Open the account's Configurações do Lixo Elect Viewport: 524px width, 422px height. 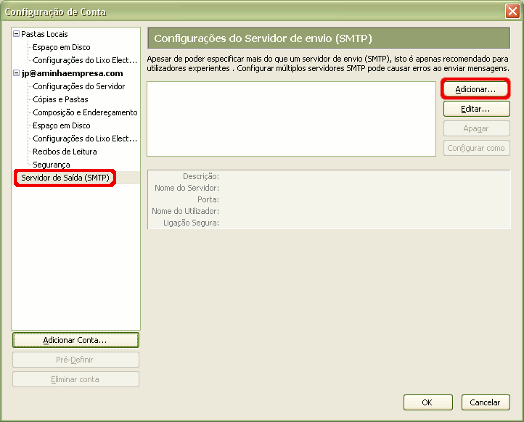click(85, 139)
